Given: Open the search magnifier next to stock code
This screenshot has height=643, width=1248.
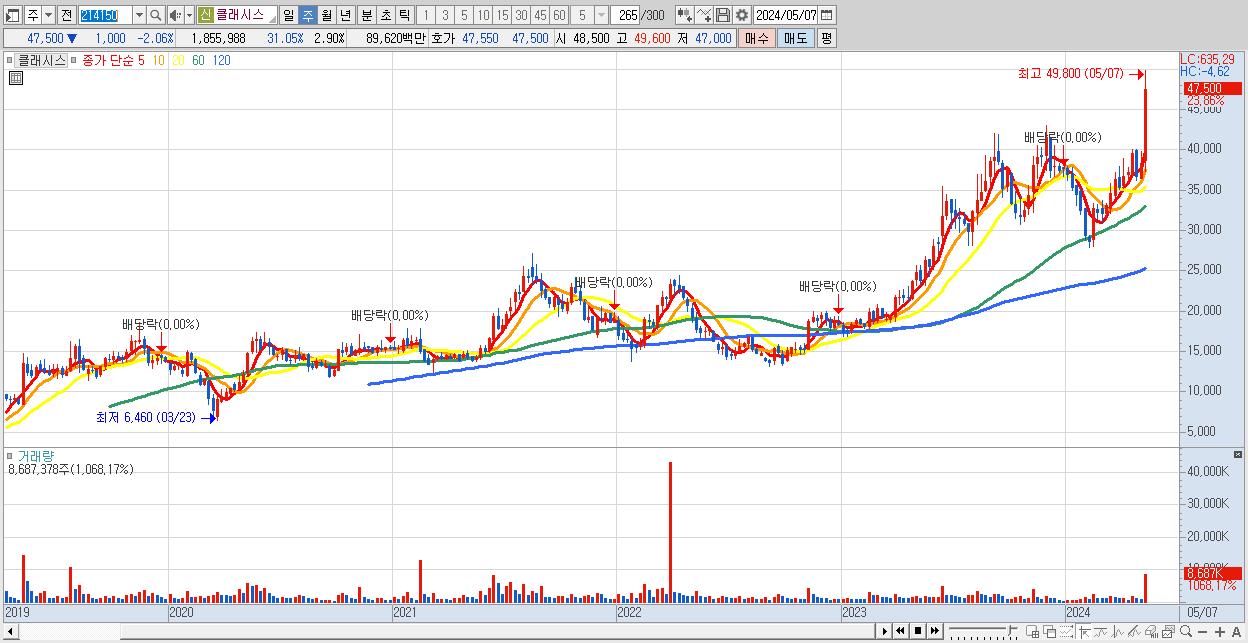Looking at the screenshot, I should (155, 15).
